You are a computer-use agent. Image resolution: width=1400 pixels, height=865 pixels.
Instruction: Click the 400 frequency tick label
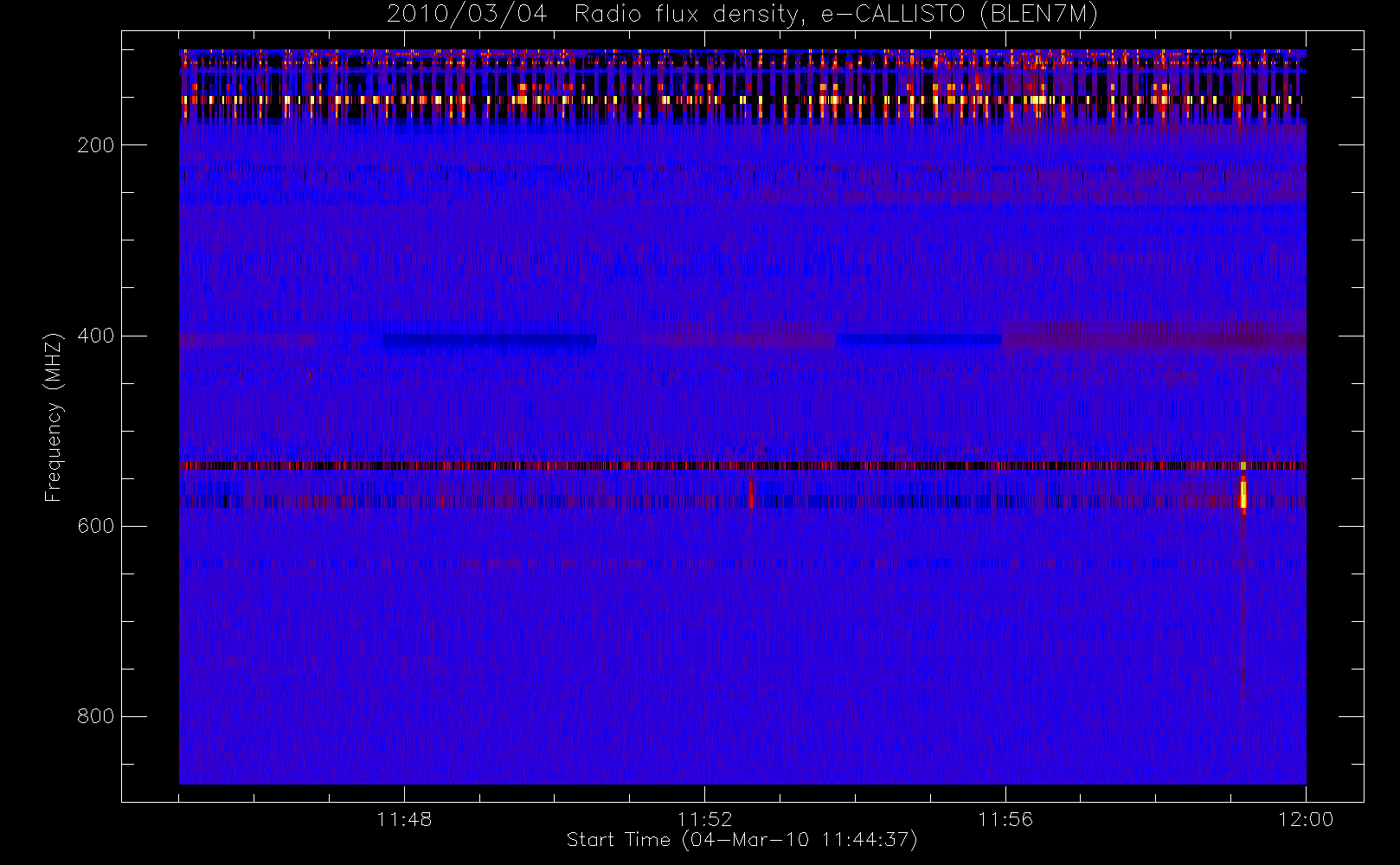[95, 336]
